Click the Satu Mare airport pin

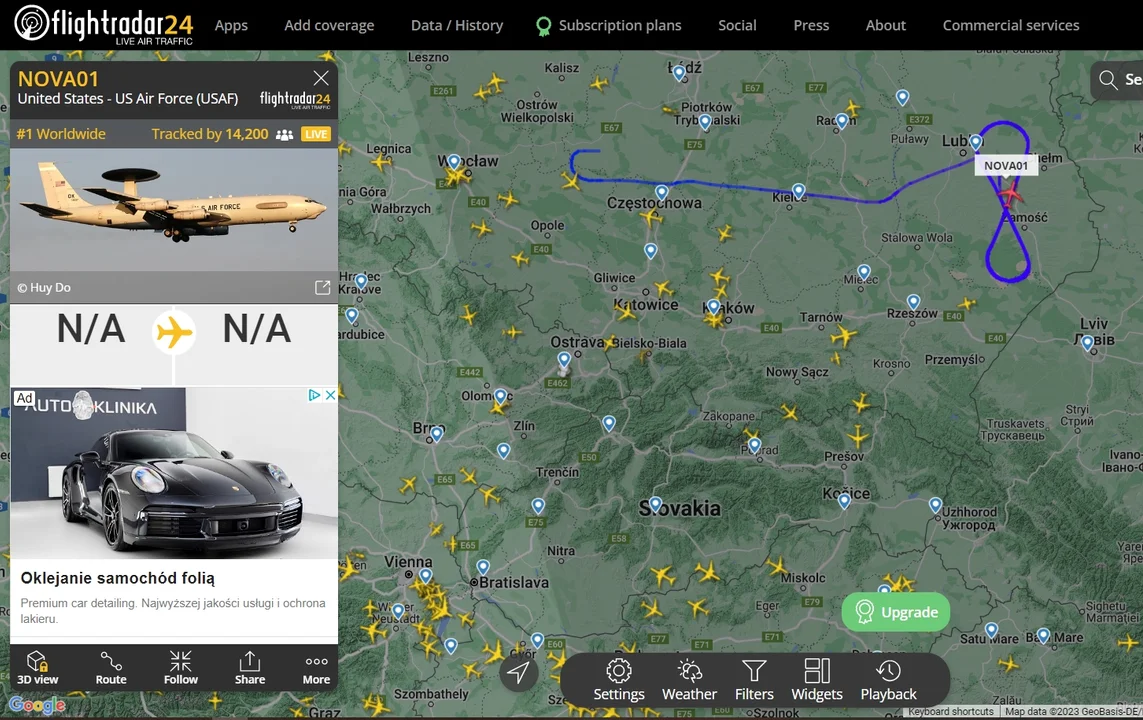(991, 630)
